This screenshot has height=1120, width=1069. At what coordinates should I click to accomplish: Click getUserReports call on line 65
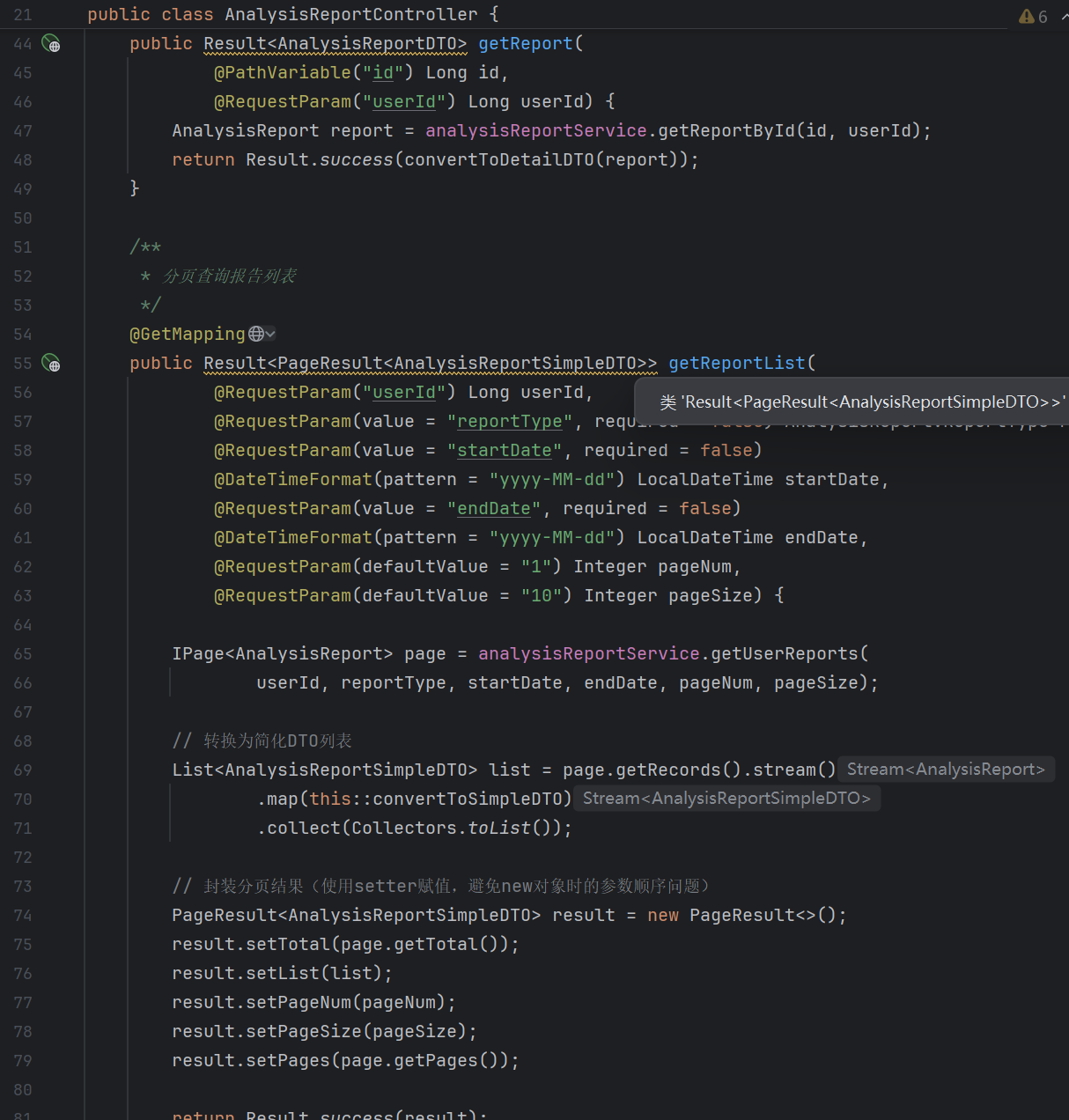(x=785, y=654)
